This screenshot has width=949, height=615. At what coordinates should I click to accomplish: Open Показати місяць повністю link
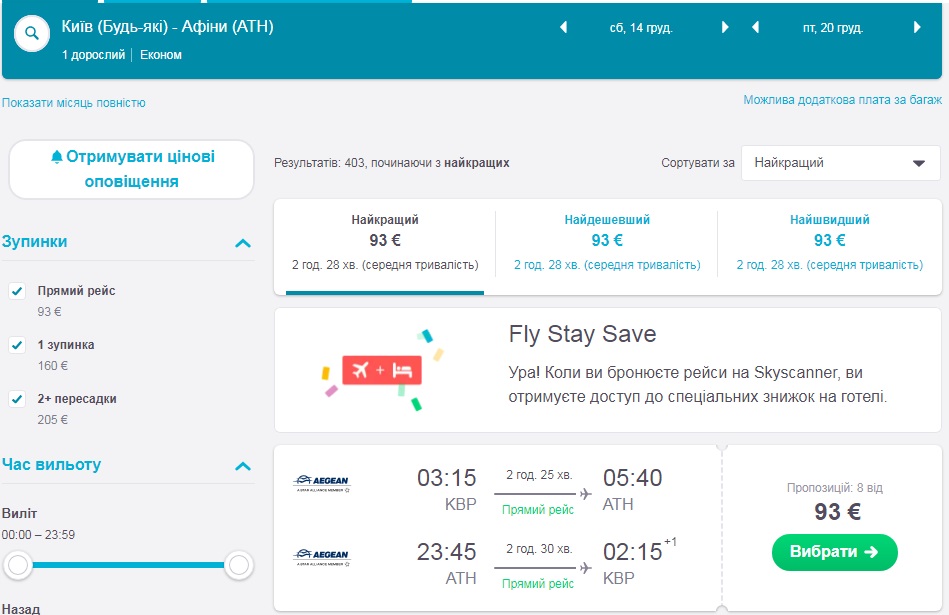pos(74,103)
